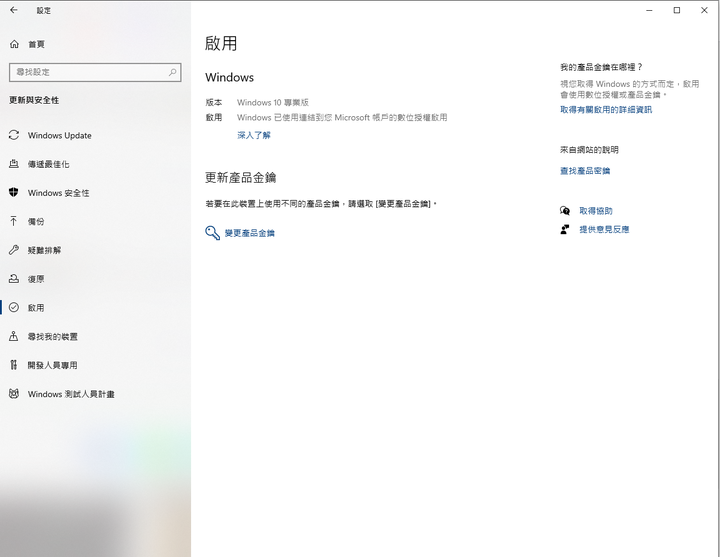Click the key icon for 變更產品金鑰
This screenshot has height=557, width=720.
click(x=213, y=233)
